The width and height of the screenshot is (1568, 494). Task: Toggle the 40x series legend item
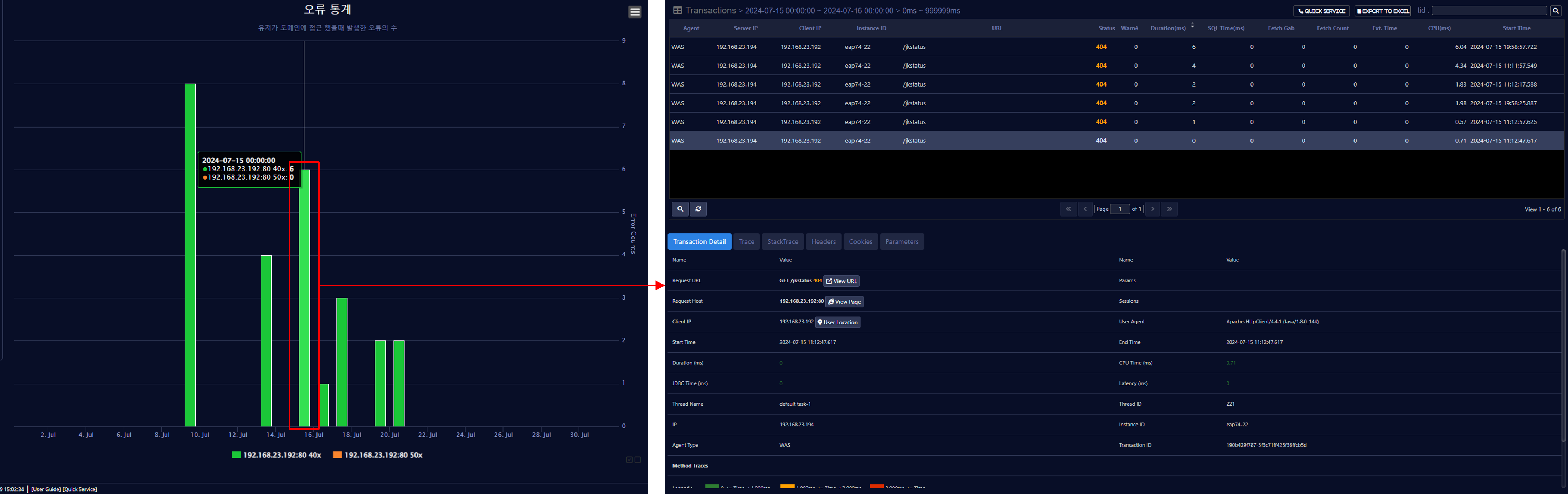(x=276, y=455)
